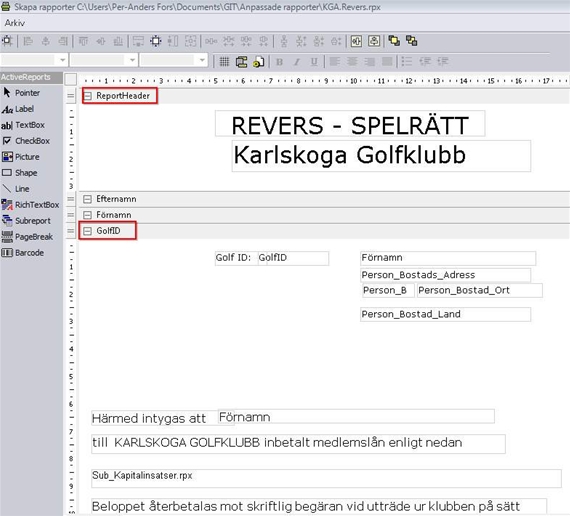570x516 pixels.
Task: Toggle left text alignment
Action: [x=334, y=62]
